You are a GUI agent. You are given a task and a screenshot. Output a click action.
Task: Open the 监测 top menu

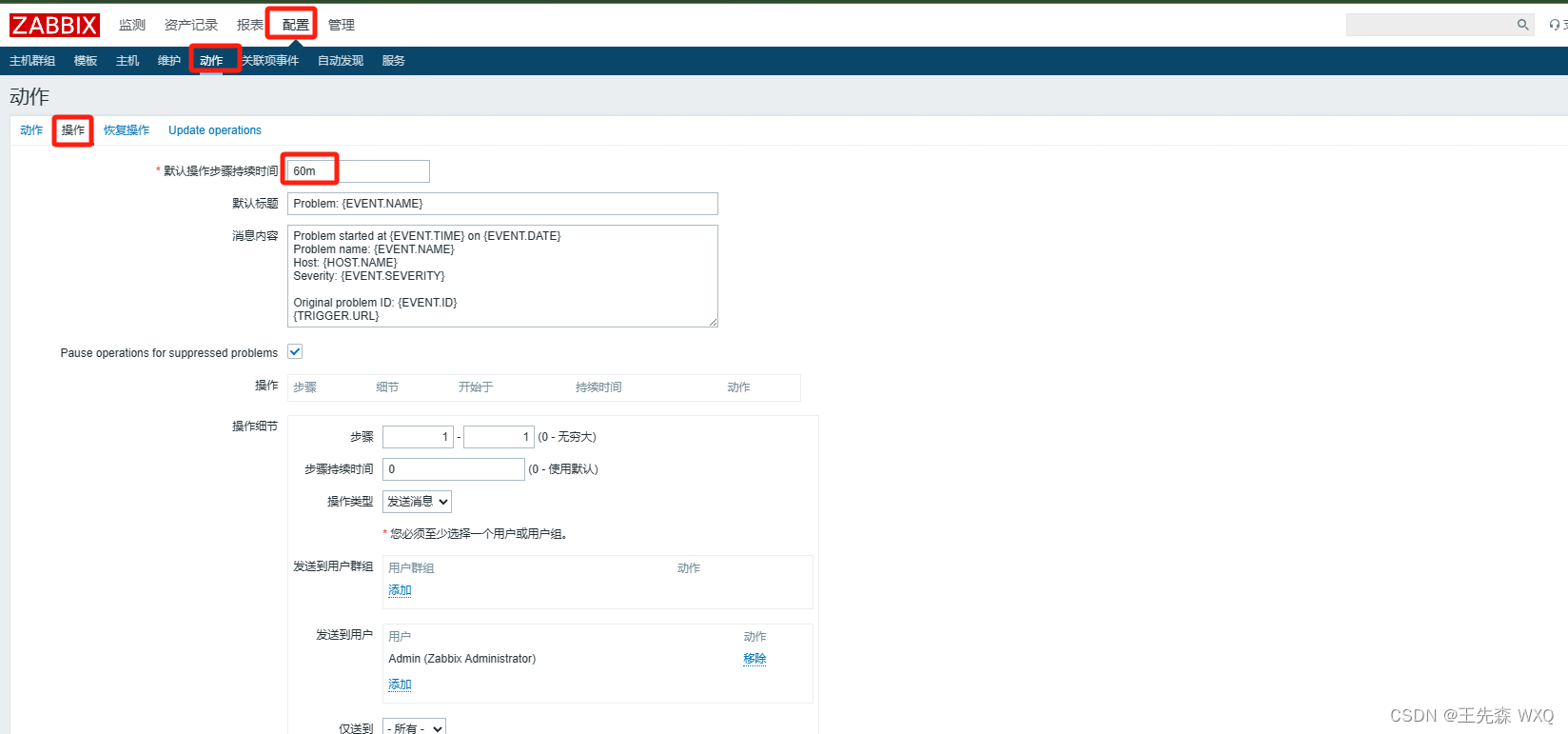point(132,25)
